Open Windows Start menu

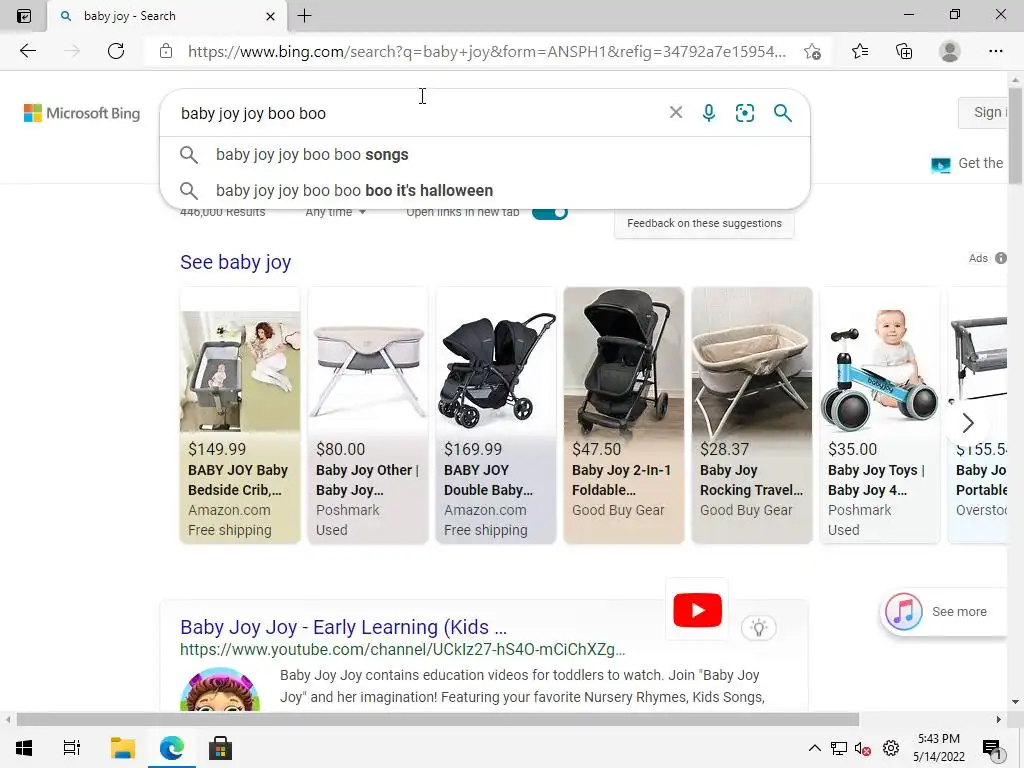pyautogui.click(x=24, y=748)
